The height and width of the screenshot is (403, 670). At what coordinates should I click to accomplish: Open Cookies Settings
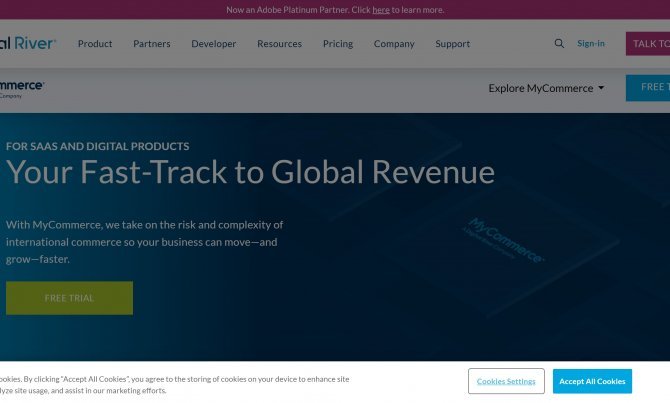[506, 381]
